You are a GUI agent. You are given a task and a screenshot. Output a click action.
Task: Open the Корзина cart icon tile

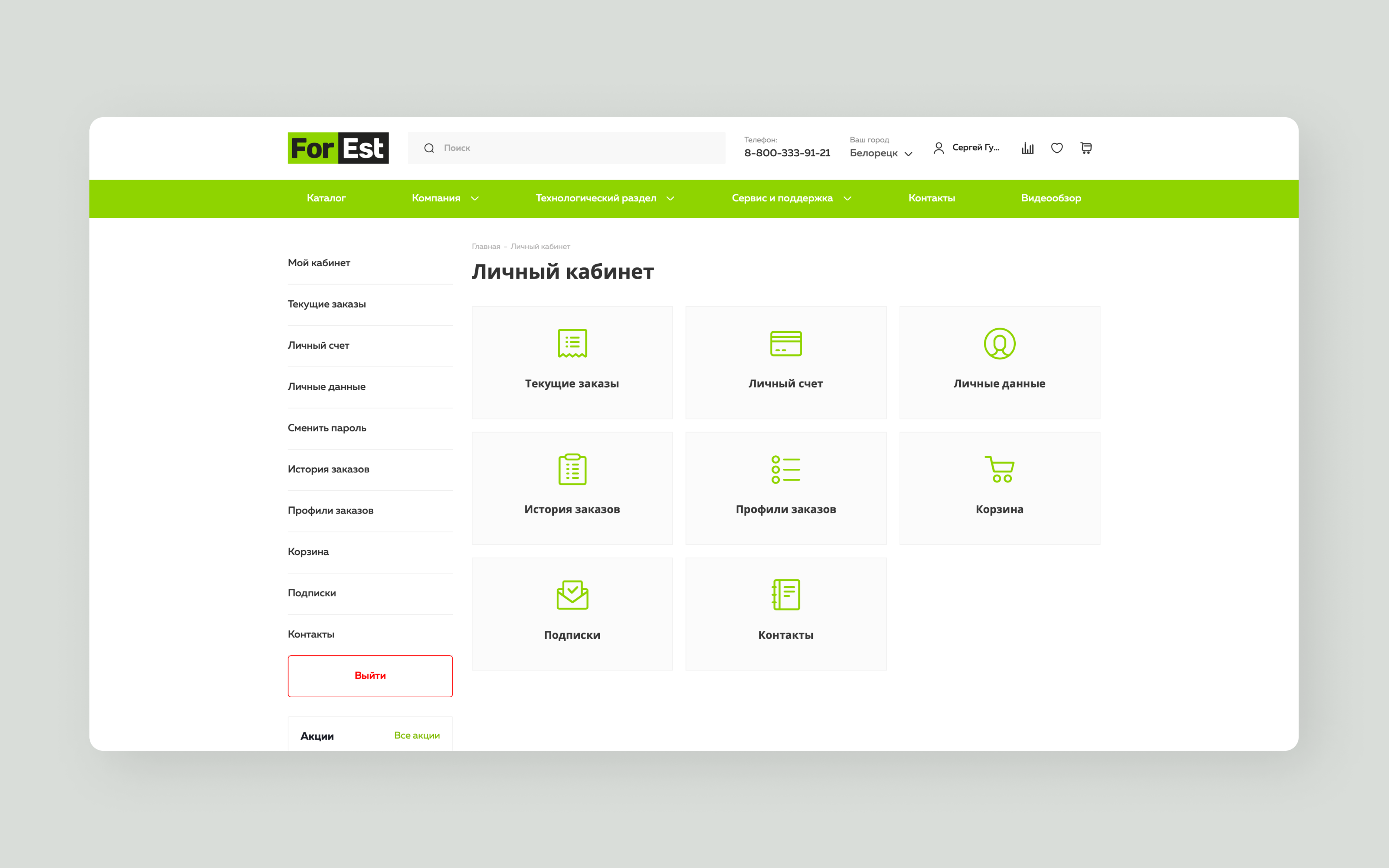(999, 469)
